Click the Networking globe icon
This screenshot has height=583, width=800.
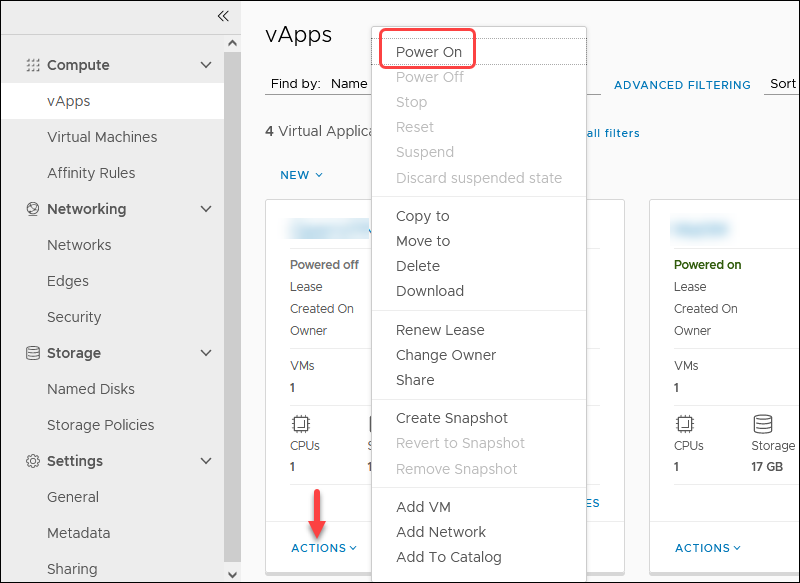[33, 209]
